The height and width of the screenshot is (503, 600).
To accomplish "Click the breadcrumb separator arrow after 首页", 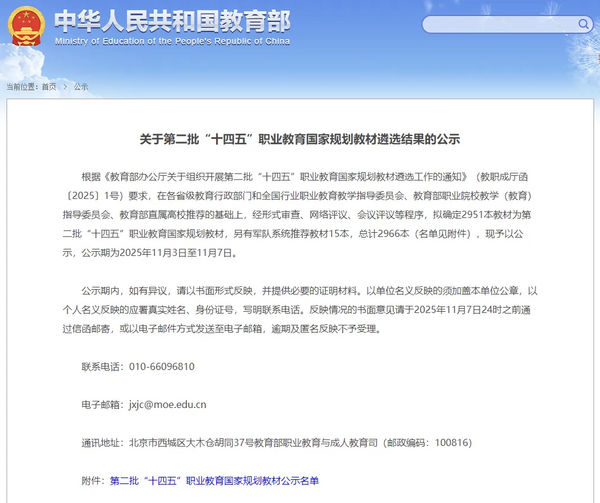I will pos(65,87).
